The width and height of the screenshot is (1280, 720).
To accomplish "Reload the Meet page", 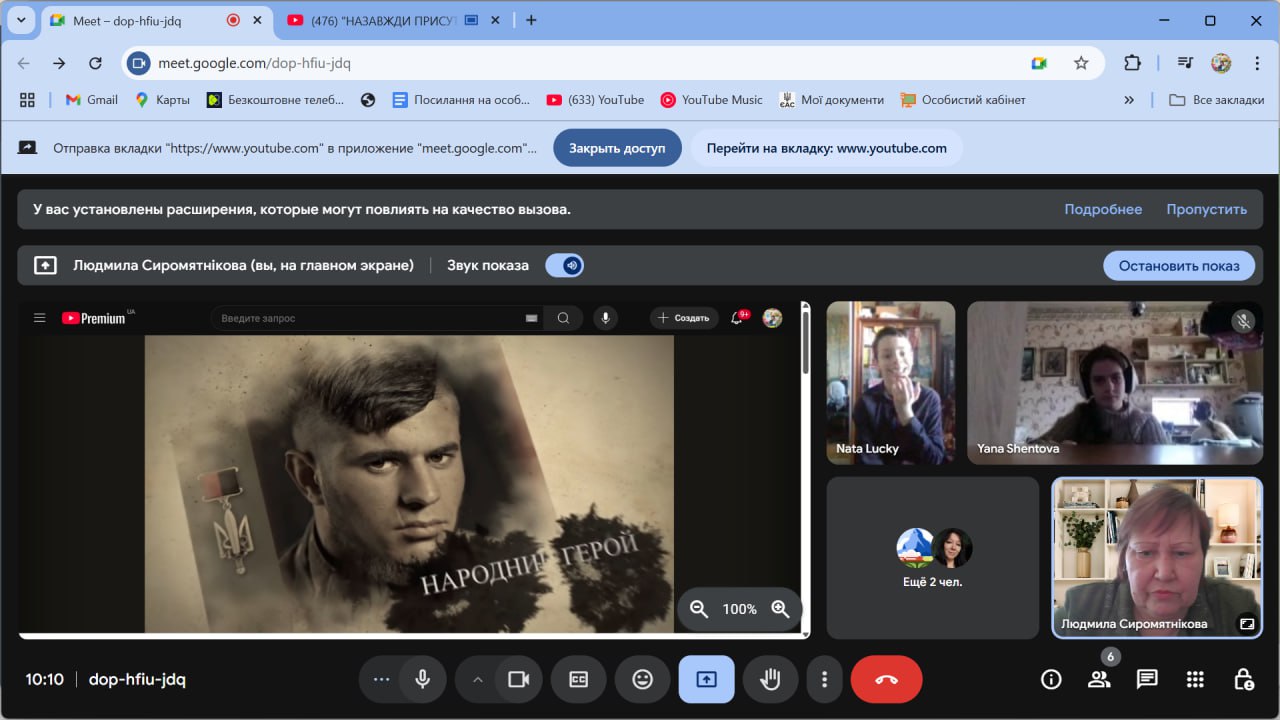I will [95, 63].
